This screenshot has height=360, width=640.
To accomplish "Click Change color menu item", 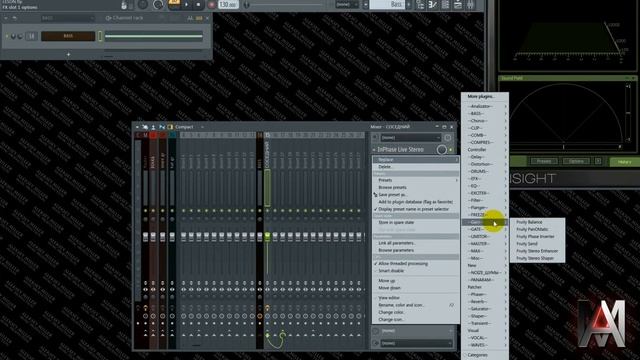I will 415,312.
